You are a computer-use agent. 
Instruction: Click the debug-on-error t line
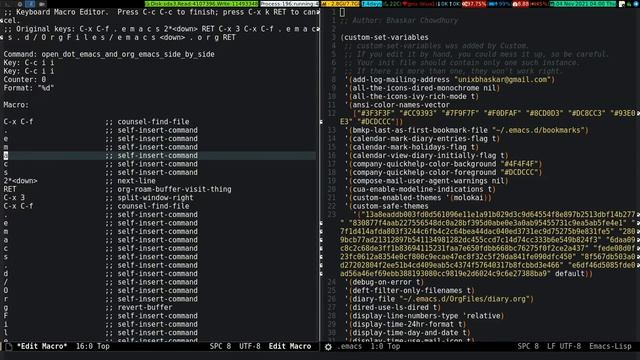click(384, 282)
